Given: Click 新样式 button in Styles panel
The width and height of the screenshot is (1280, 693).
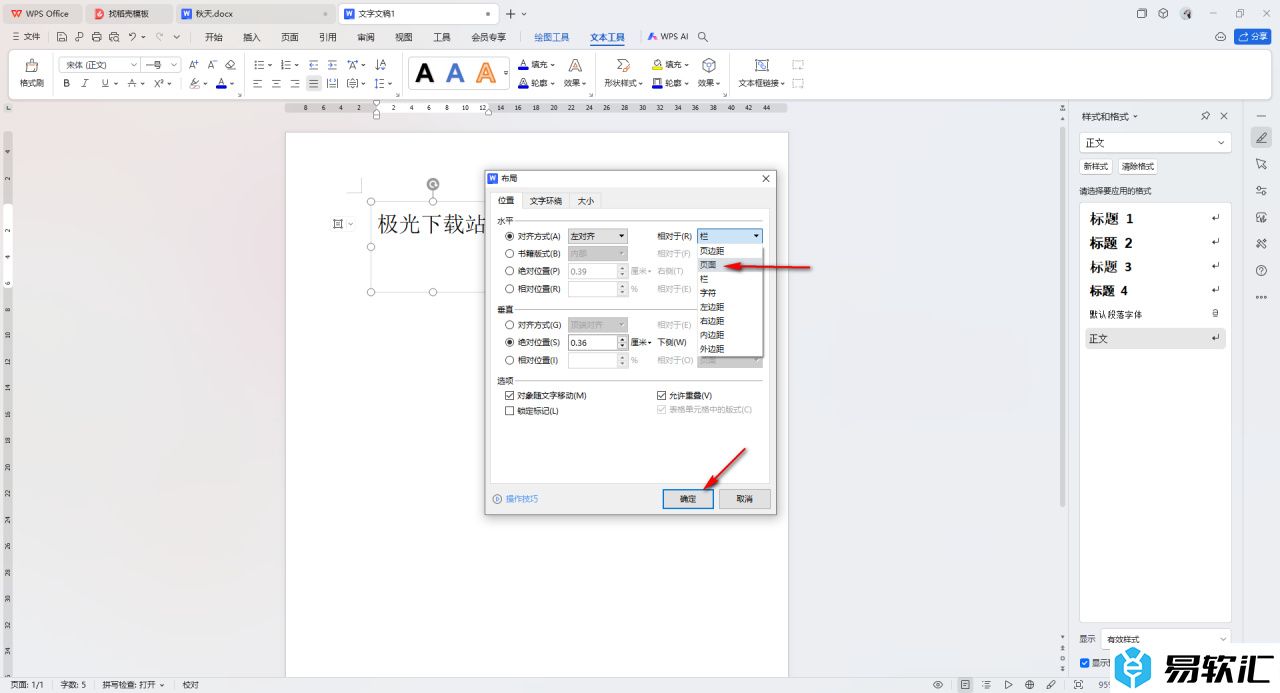Looking at the screenshot, I should tap(1096, 167).
